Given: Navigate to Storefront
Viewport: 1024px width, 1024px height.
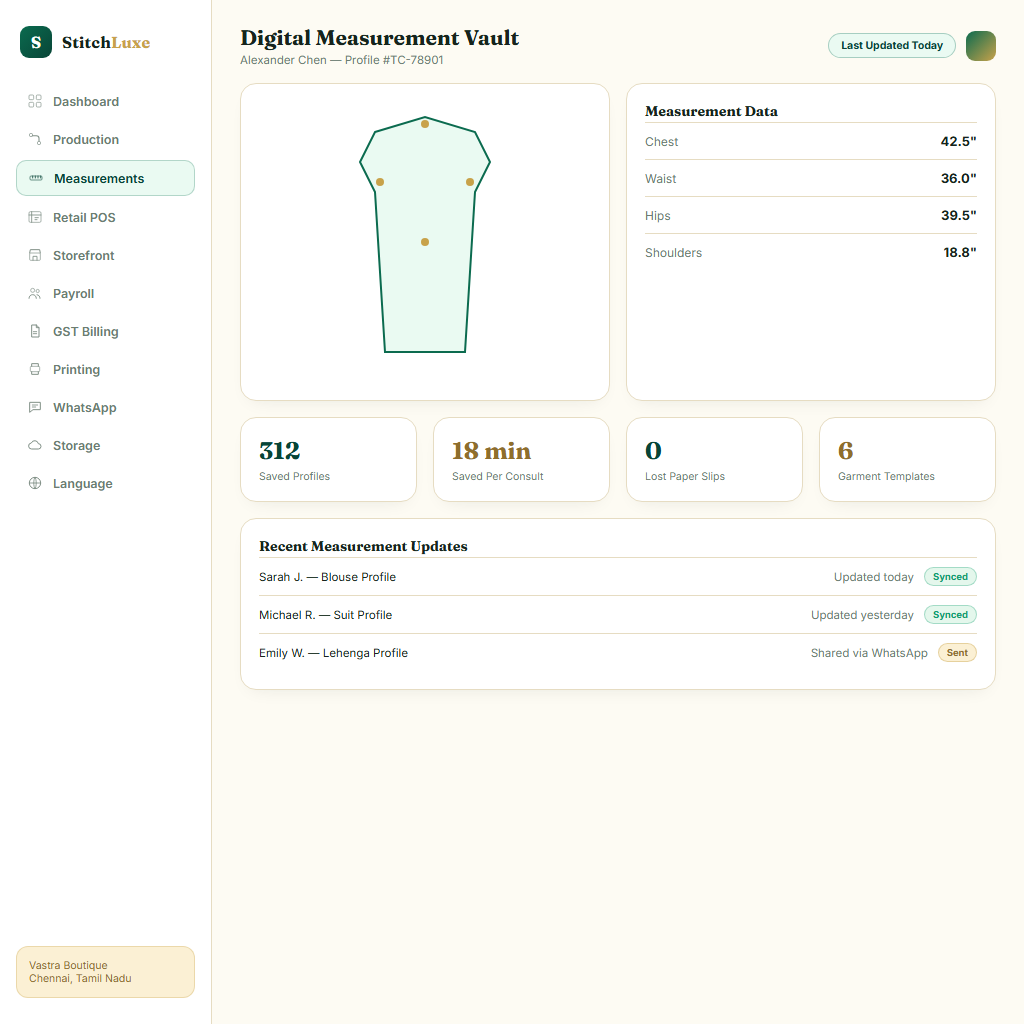Looking at the screenshot, I should point(106,255).
